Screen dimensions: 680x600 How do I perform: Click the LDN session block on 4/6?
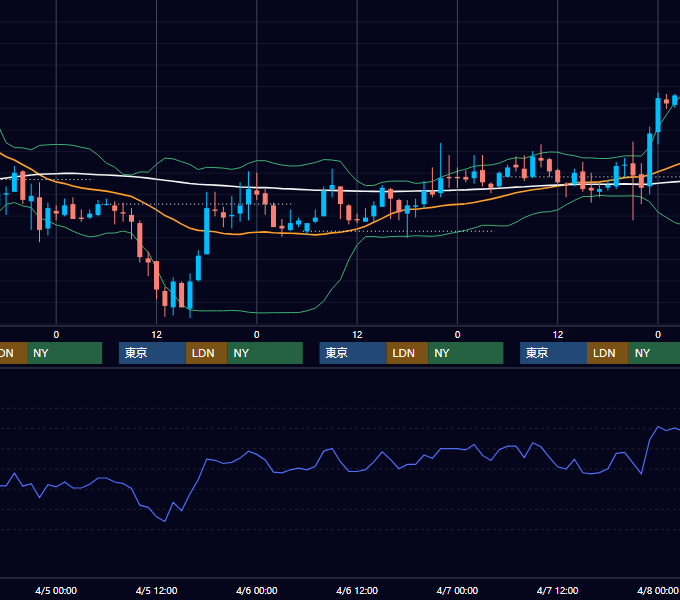click(407, 353)
